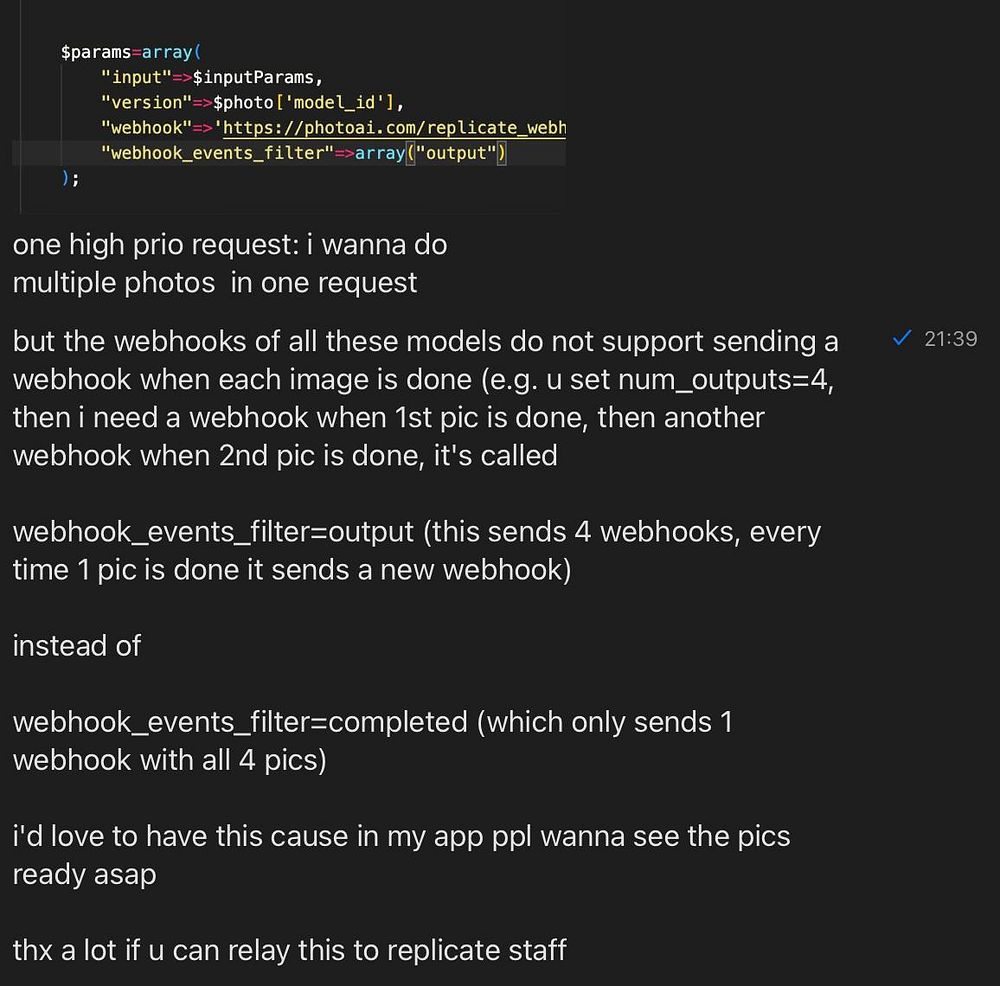Click the read checkmark beside 21:39
Image resolution: width=1000 pixels, height=986 pixels.
(902, 339)
